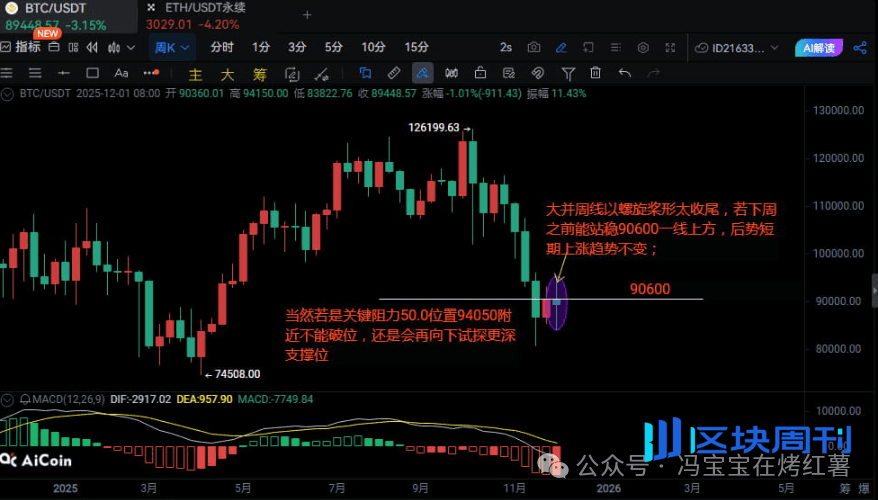
Task: Take a chart screenshot with camera icon
Action: click(534, 48)
